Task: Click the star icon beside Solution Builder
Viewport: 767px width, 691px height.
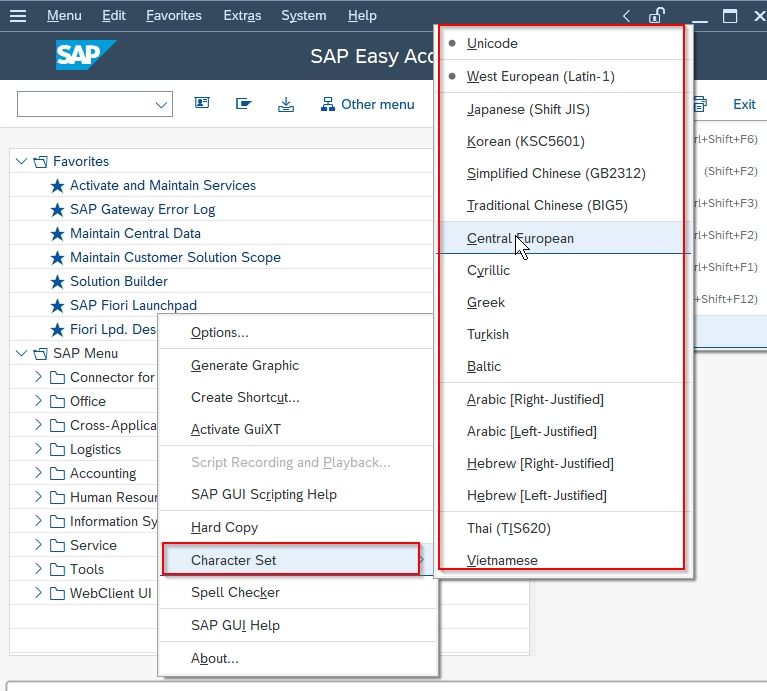Action: point(57,282)
